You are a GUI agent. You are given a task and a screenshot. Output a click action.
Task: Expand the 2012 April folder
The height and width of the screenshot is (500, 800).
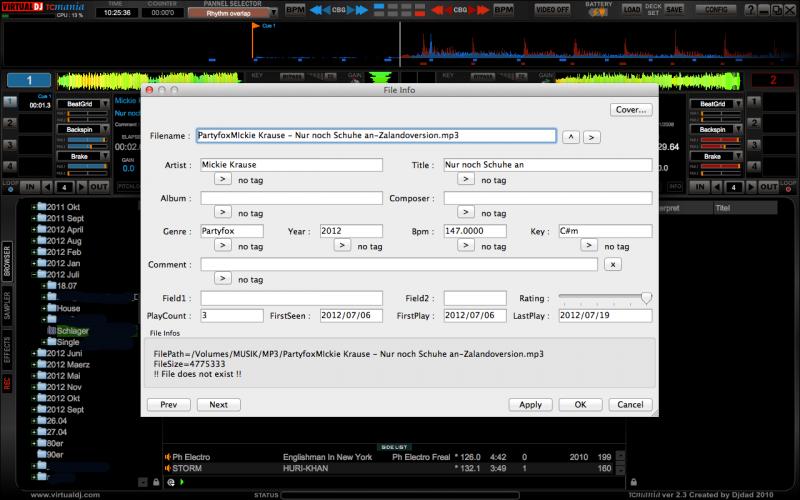34,230
